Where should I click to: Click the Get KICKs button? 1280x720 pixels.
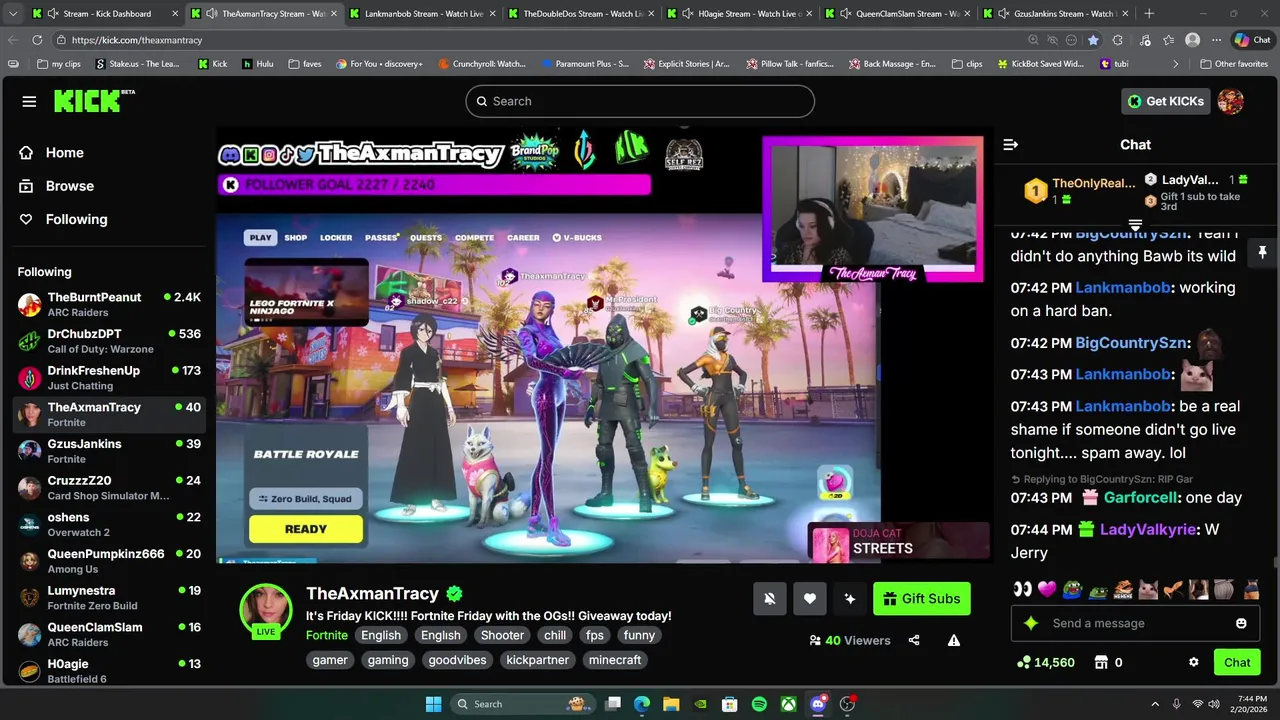coord(1166,101)
